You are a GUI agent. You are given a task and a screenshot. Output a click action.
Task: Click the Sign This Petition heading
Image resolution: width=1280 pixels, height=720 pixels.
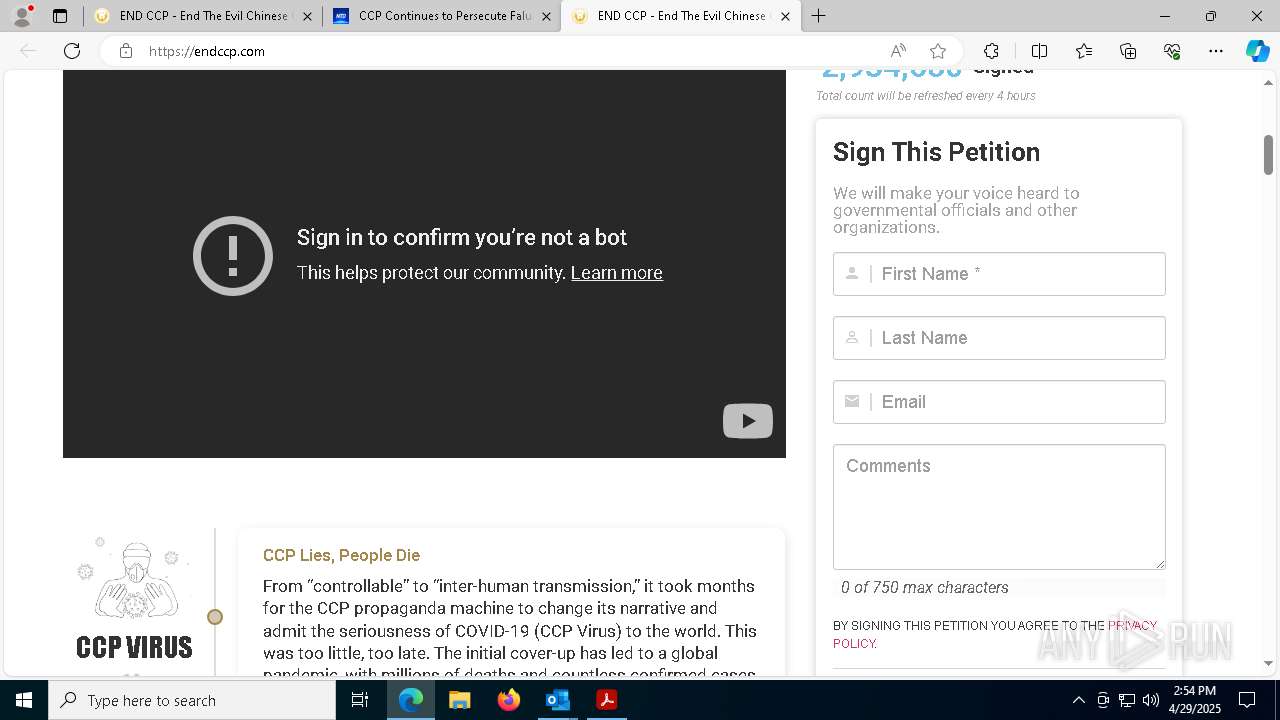(x=936, y=152)
